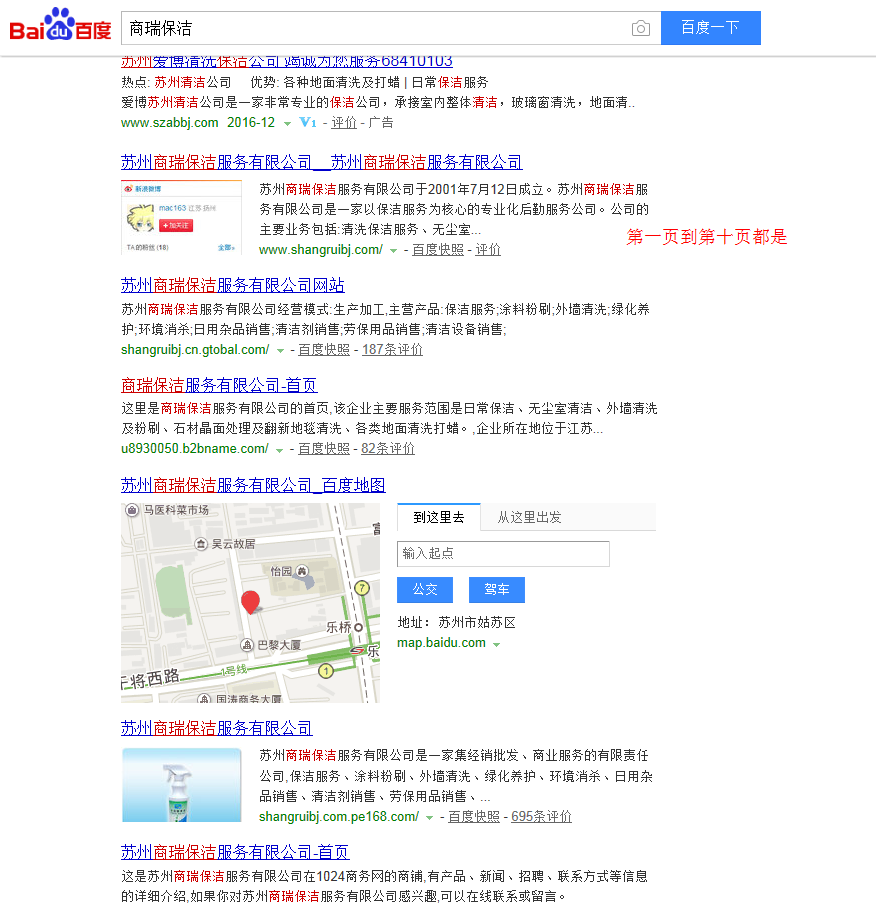Click subway line 1 badge on map
The width and height of the screenshot is (876, 910).
click(326, 671)
